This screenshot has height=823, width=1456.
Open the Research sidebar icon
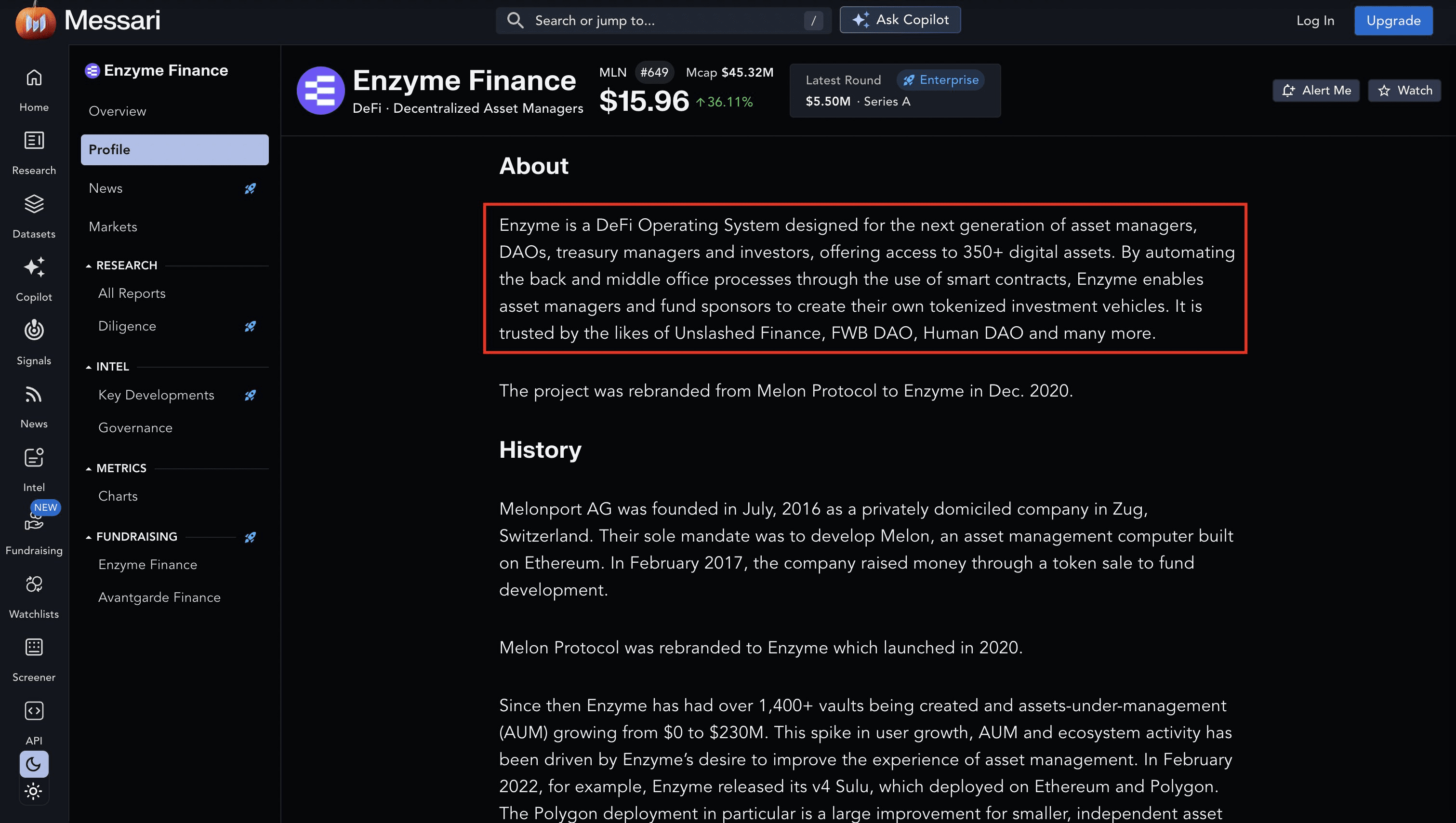34,140
